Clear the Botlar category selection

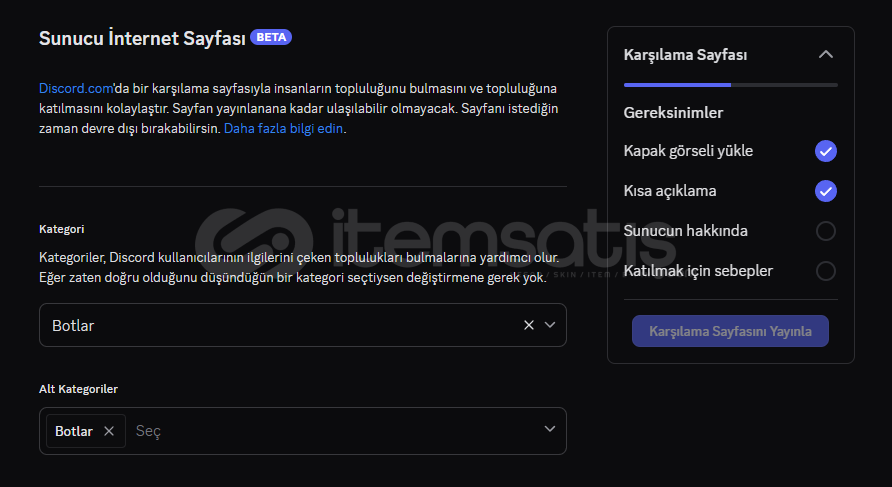pos(528,325)
